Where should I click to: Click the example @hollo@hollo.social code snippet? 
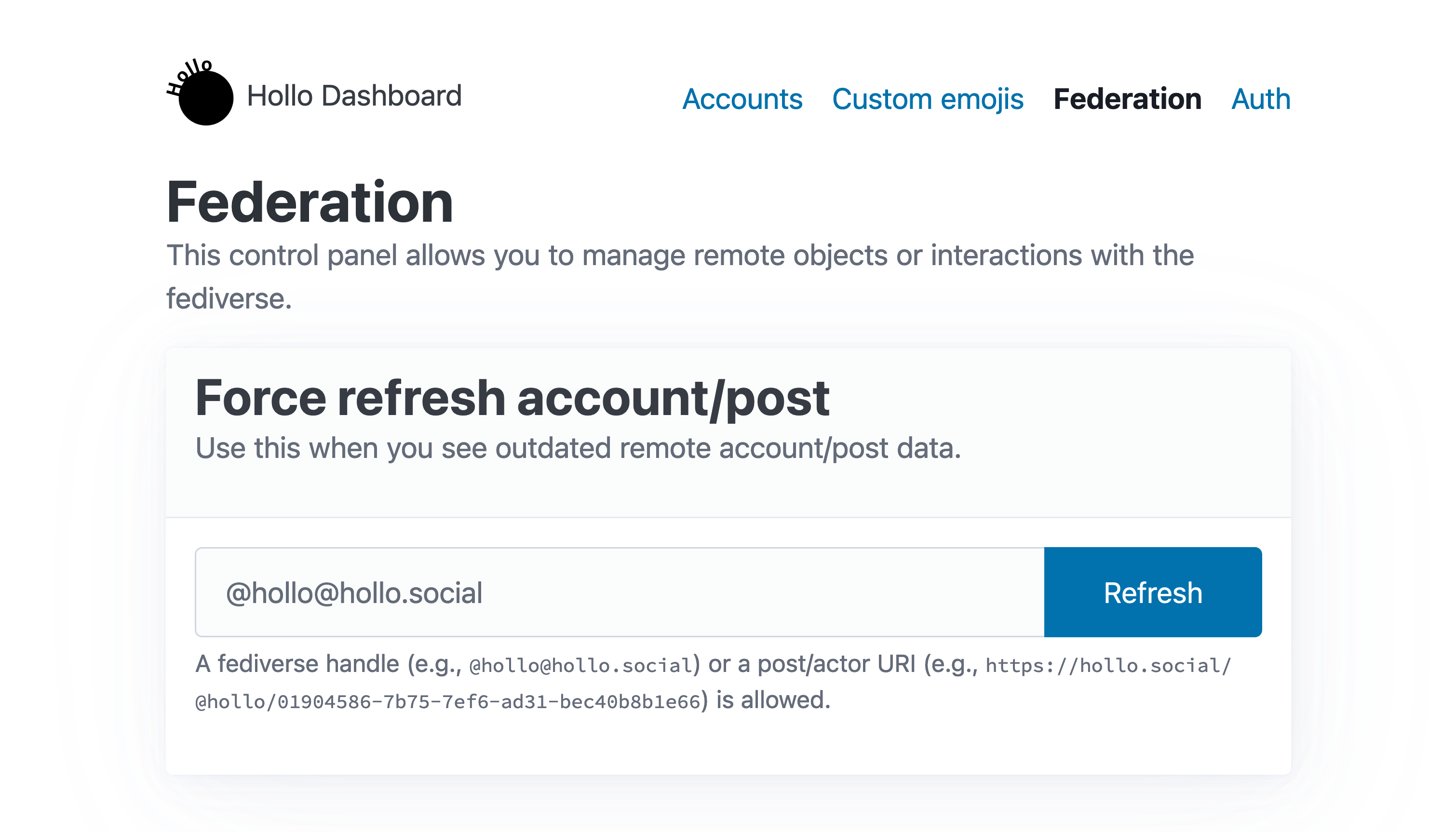580,665
